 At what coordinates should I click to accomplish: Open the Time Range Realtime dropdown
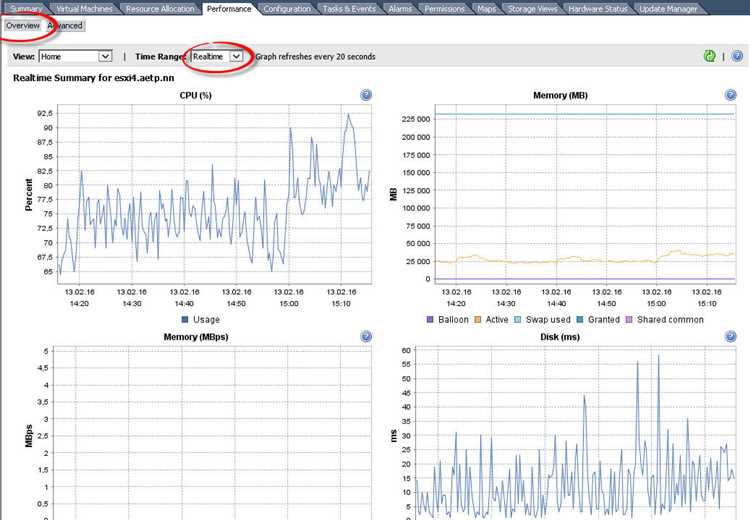coord(217,56)
